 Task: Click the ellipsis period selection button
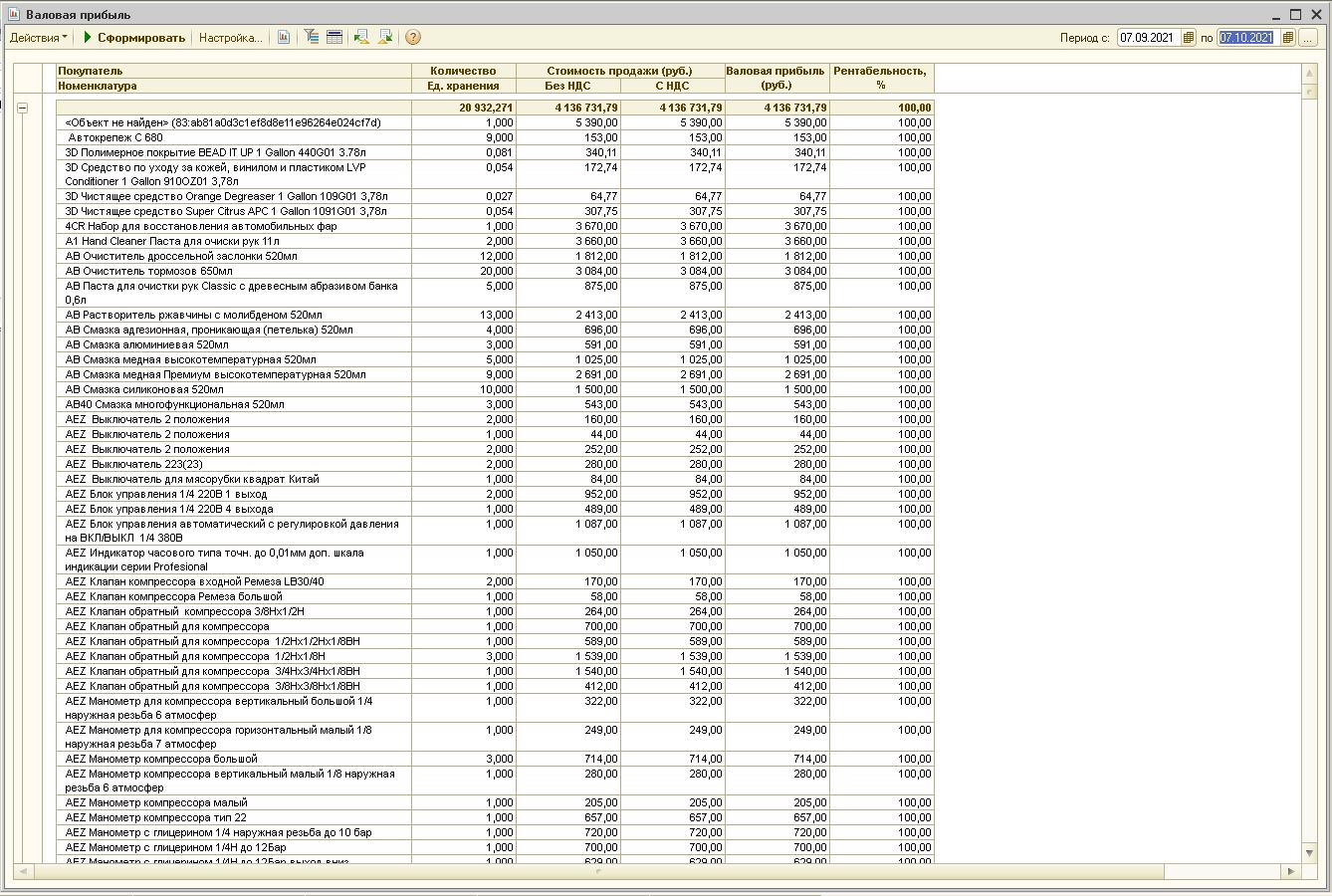(x=1307, y=38)
